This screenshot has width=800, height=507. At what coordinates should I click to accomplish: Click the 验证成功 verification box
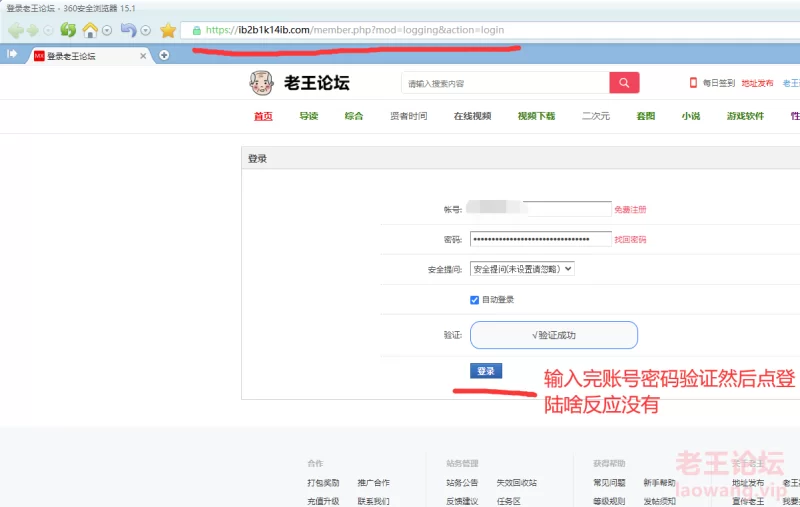pyautogui.click(x=554, y=335)
